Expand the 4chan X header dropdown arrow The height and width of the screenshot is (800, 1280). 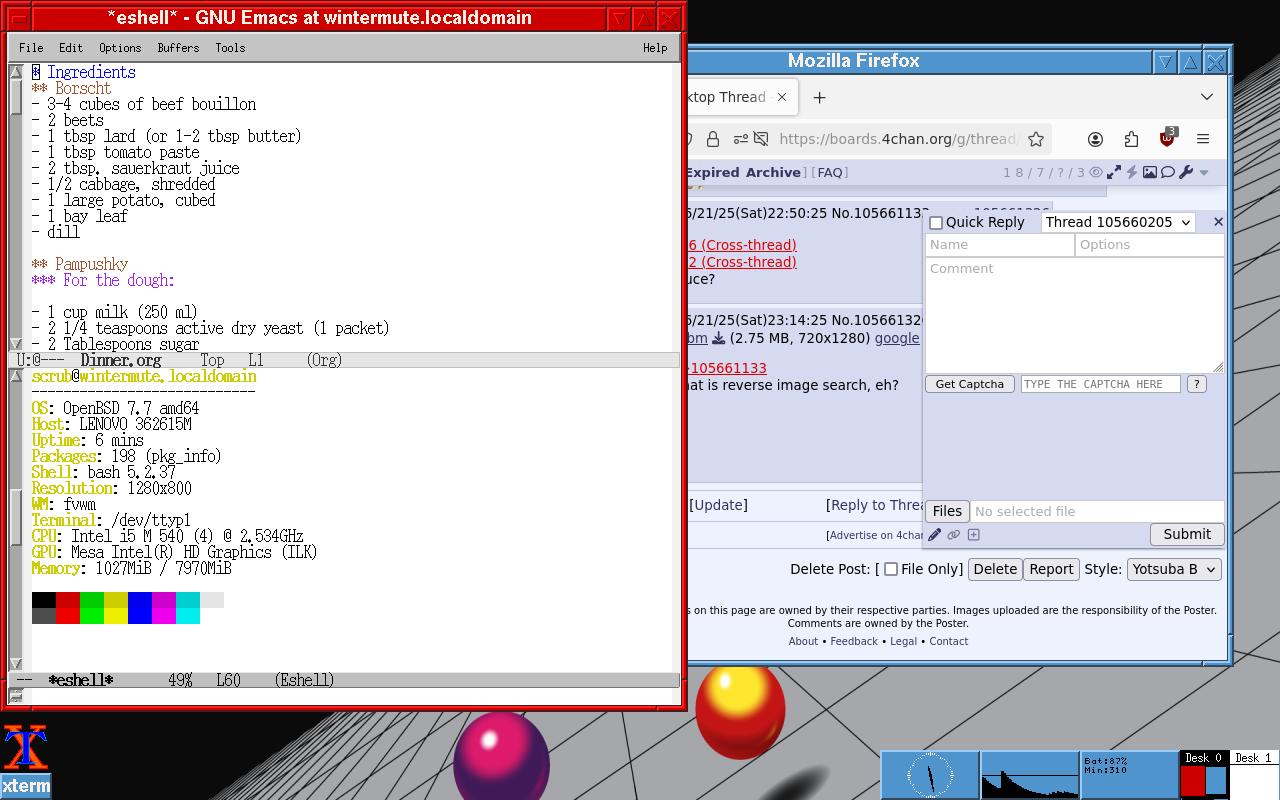pyautogui.click(x=1204, y=173)
